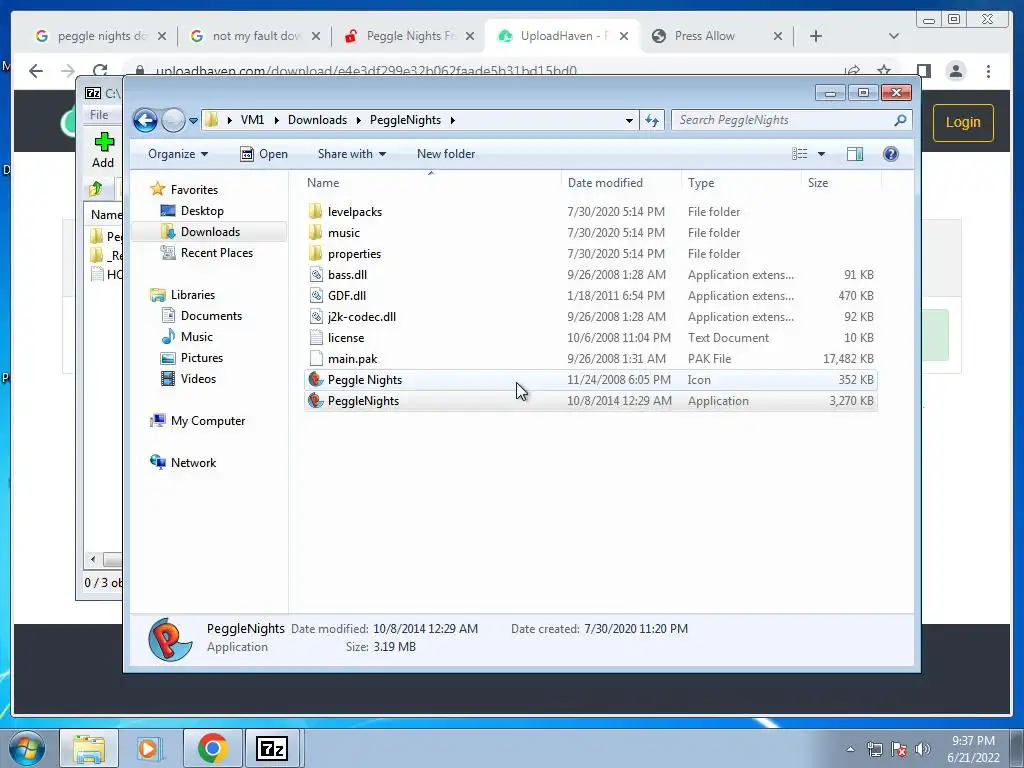Viewport: 1024px width, 768px height.
Task: Click the refresh icon in address bar
Action: (x=652, y=120)
